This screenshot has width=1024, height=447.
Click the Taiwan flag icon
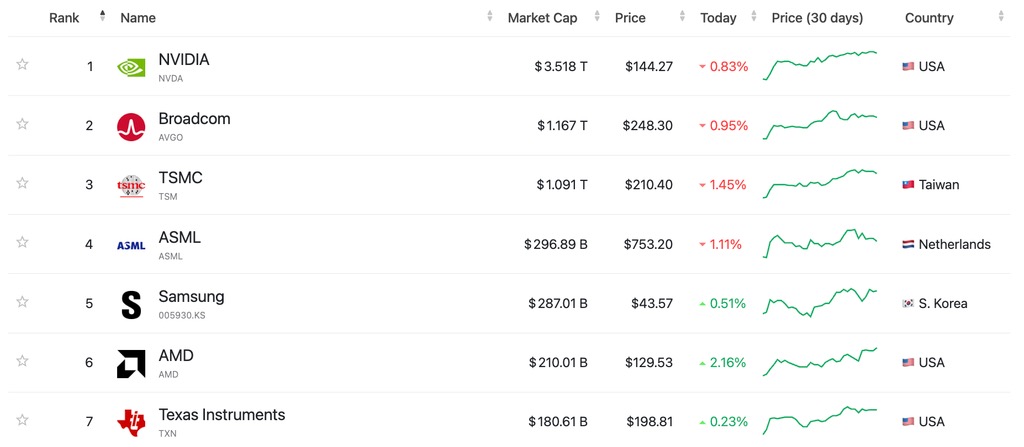(x=908, y=185)
